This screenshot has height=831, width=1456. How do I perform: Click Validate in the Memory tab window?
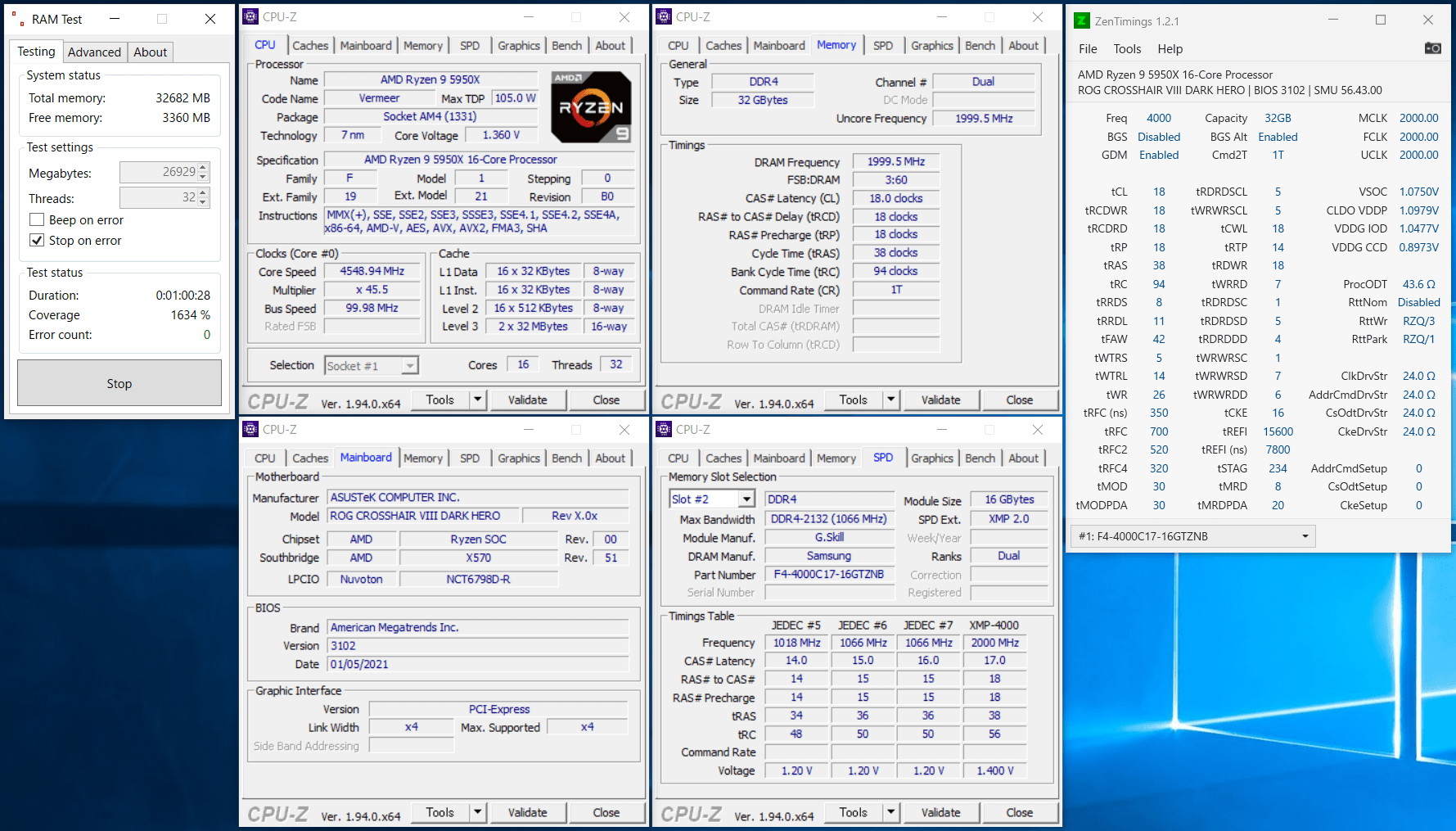[940, 400]
